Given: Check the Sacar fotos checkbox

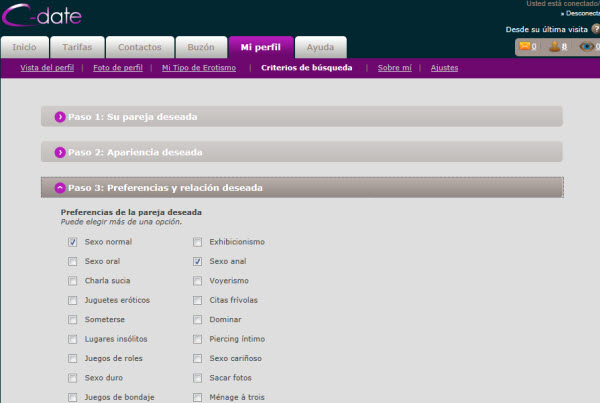Looking at the screenshot, I should (197, 378).
